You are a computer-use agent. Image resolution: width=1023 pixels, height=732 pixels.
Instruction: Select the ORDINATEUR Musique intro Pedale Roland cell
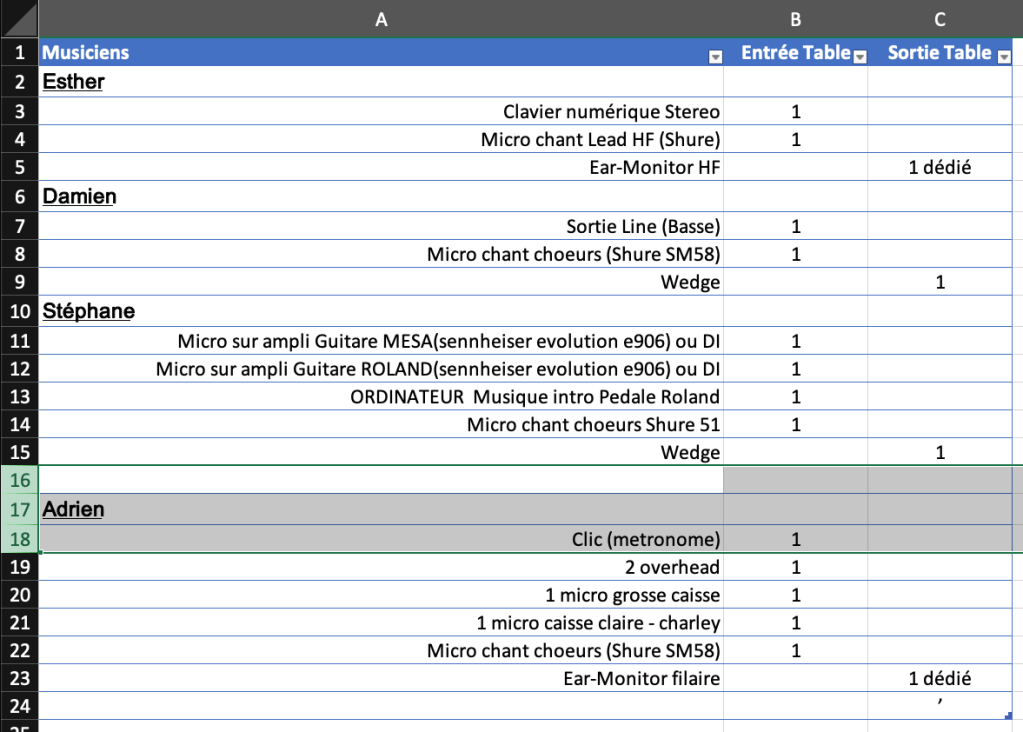tap(535, 397)
